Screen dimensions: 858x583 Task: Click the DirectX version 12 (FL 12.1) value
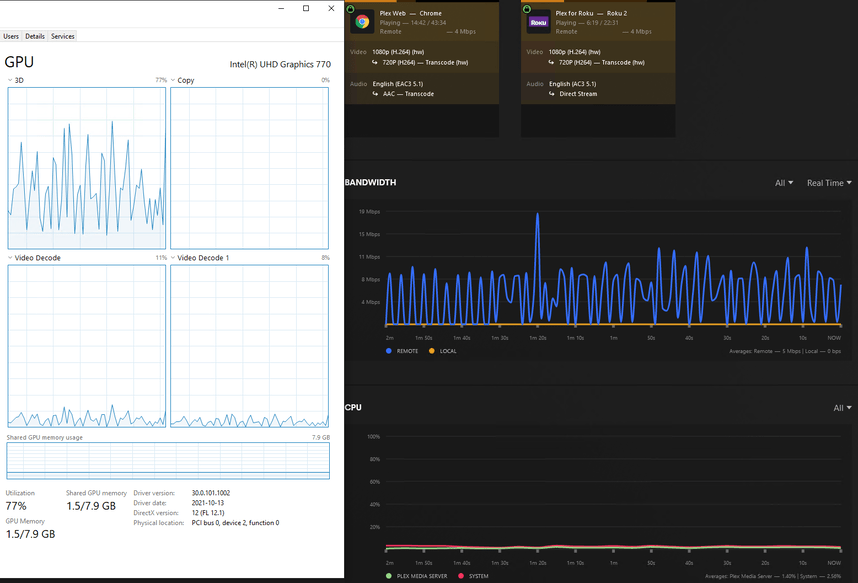(208, 513)
